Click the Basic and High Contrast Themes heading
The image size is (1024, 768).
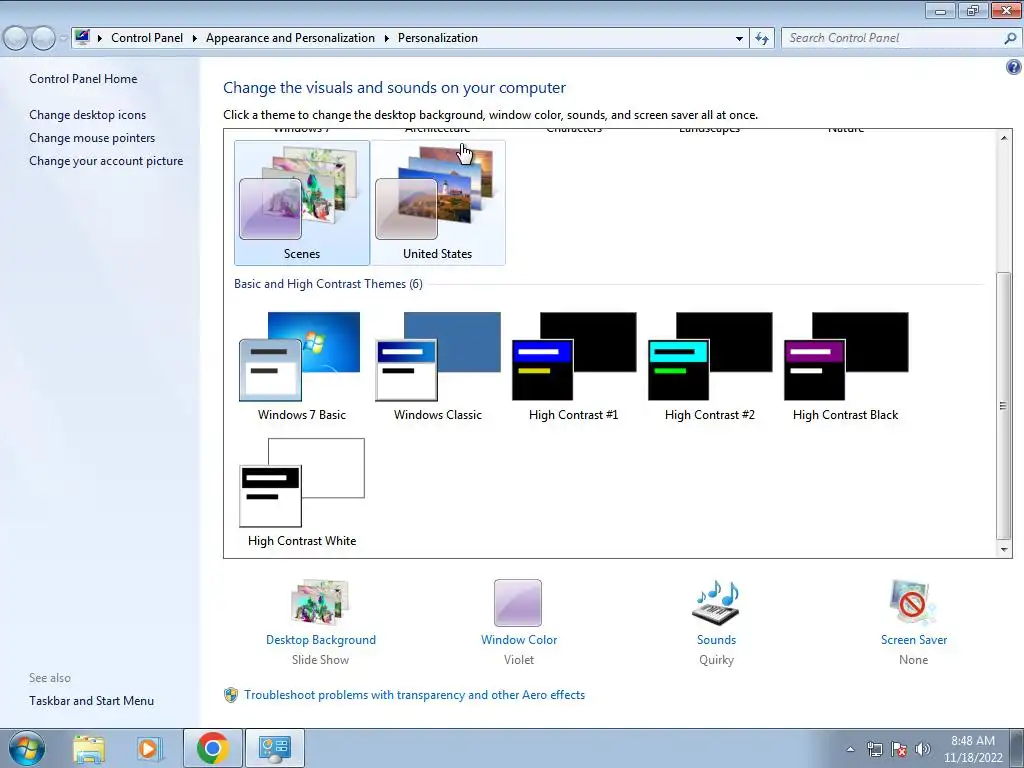[328, 284]
